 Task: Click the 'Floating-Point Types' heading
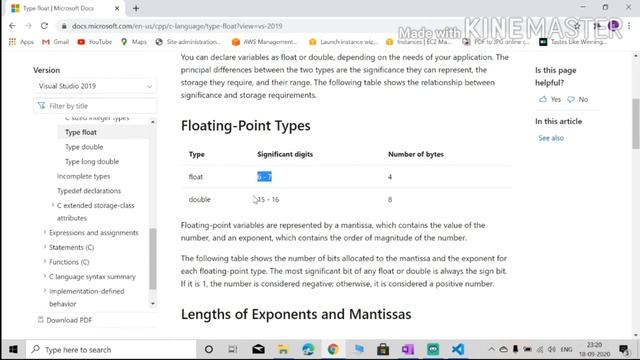pyautogui.click(x=246, y=126)
